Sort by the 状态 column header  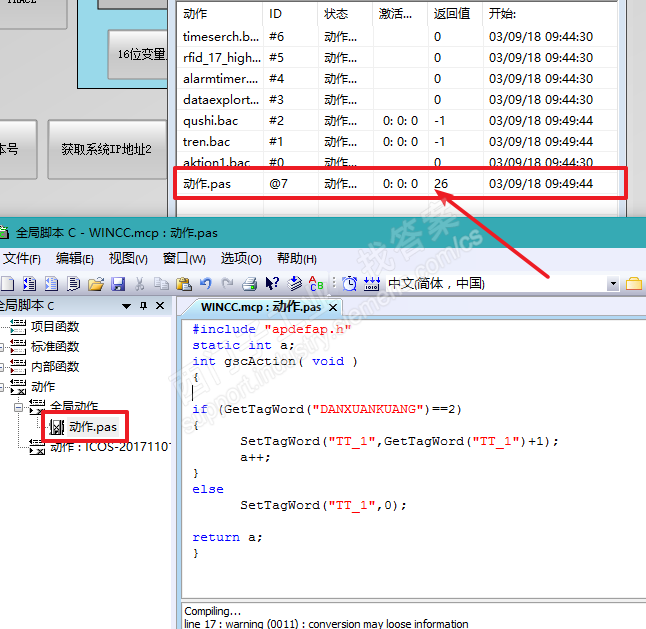(x=345, y=14)
